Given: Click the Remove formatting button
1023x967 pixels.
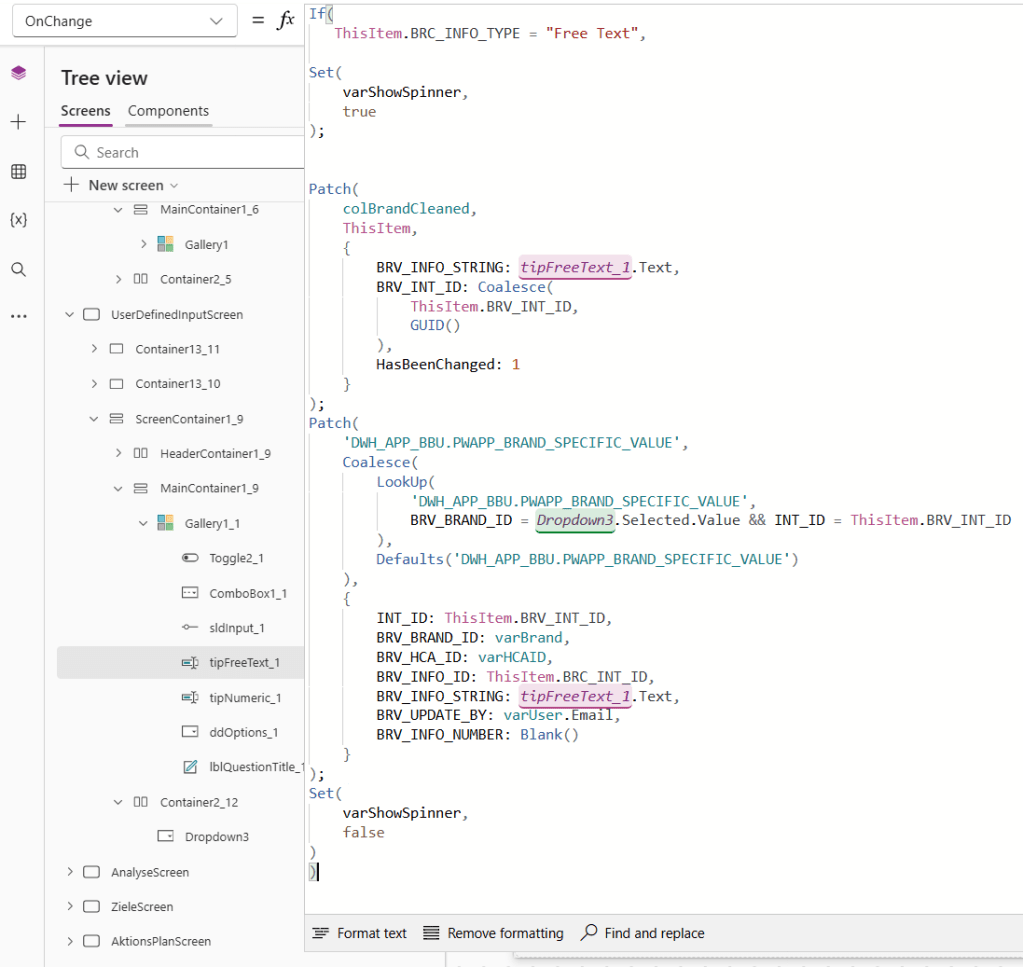Looking at the screenshot, I should click(493, 933).
